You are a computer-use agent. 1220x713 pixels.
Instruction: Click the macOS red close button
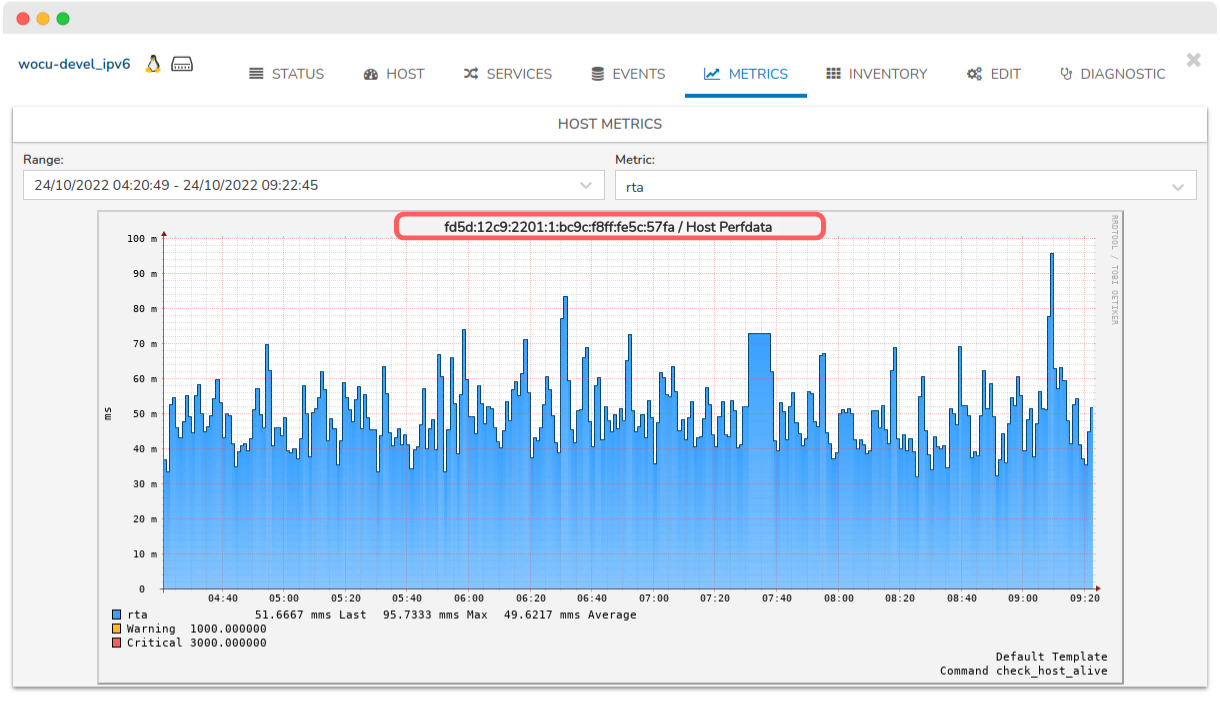tap(23, 19)
